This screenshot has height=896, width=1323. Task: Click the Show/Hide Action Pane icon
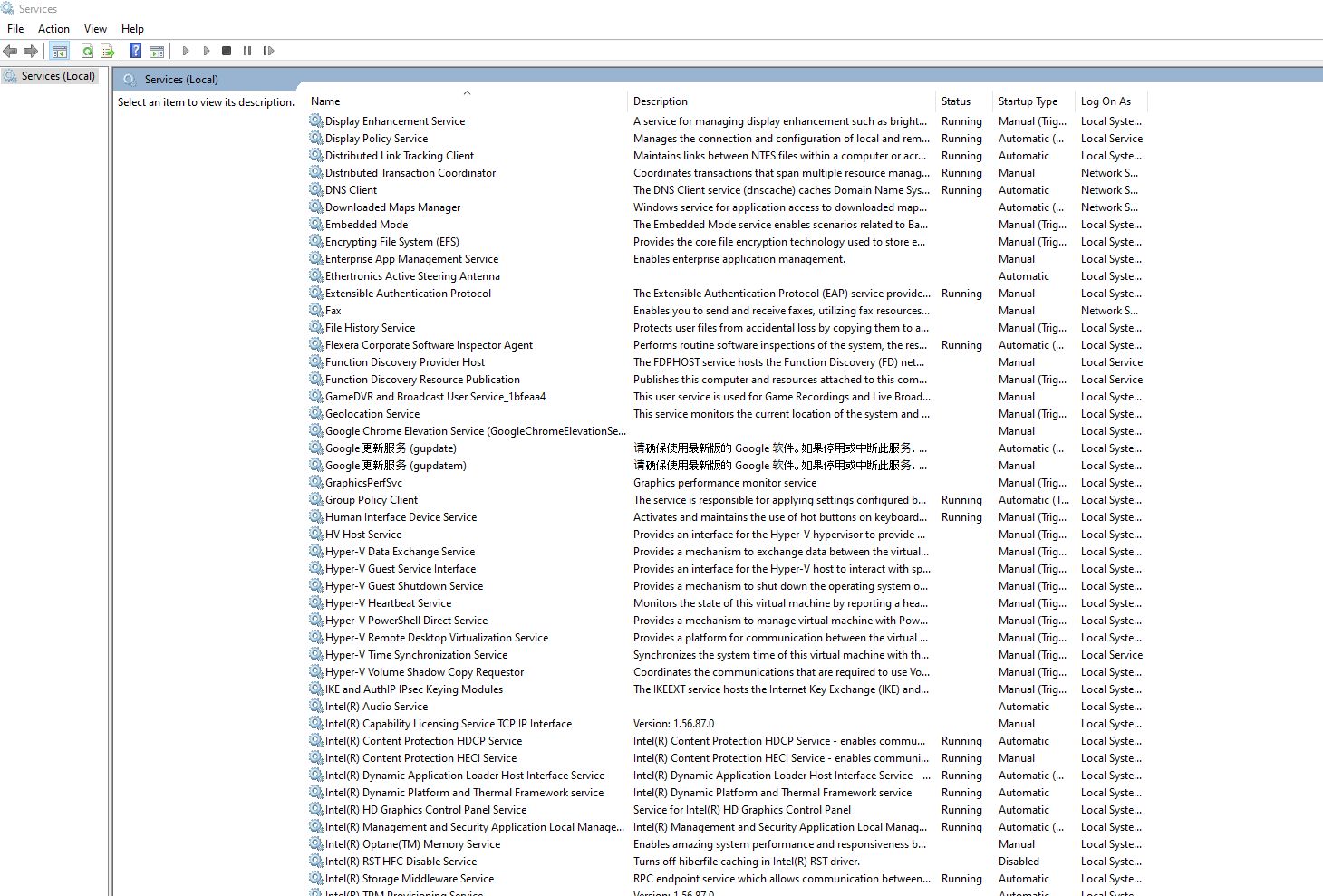pos(157,52)
